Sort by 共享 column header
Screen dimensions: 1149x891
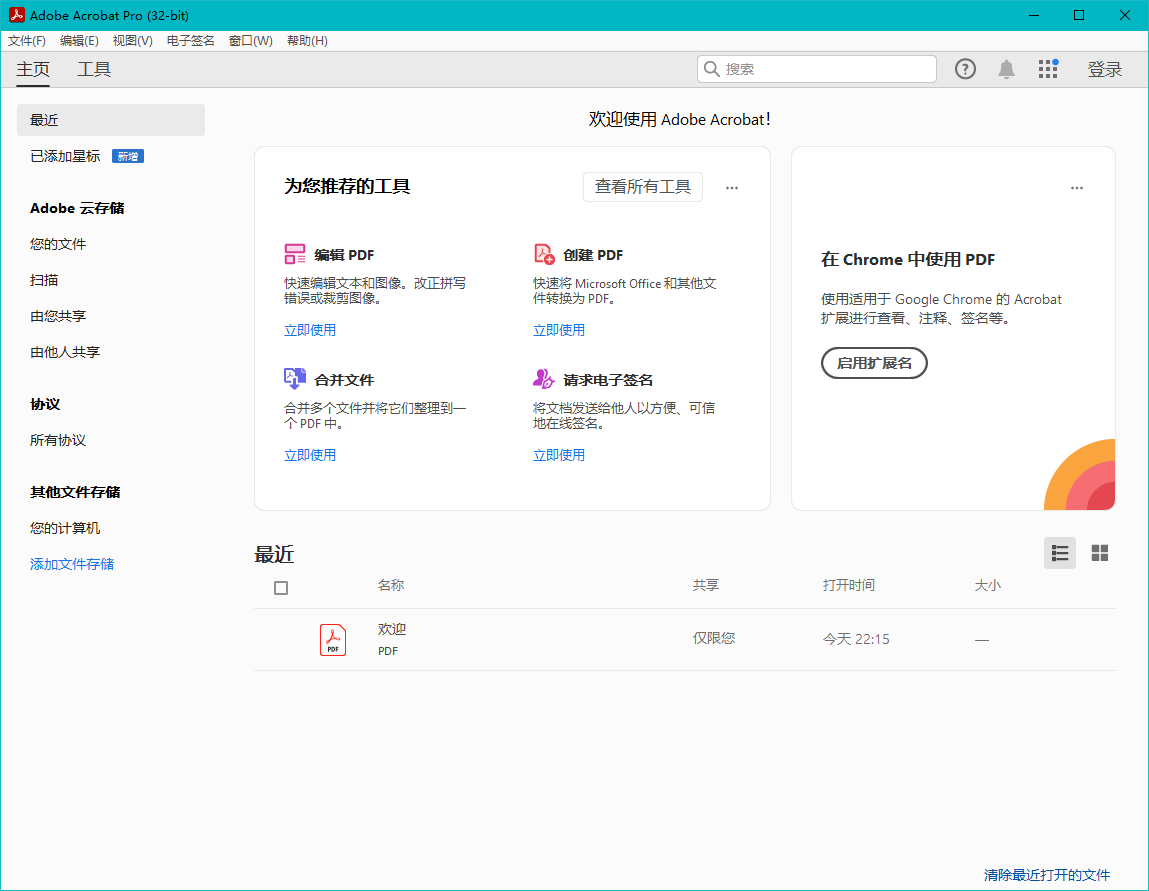706,585
